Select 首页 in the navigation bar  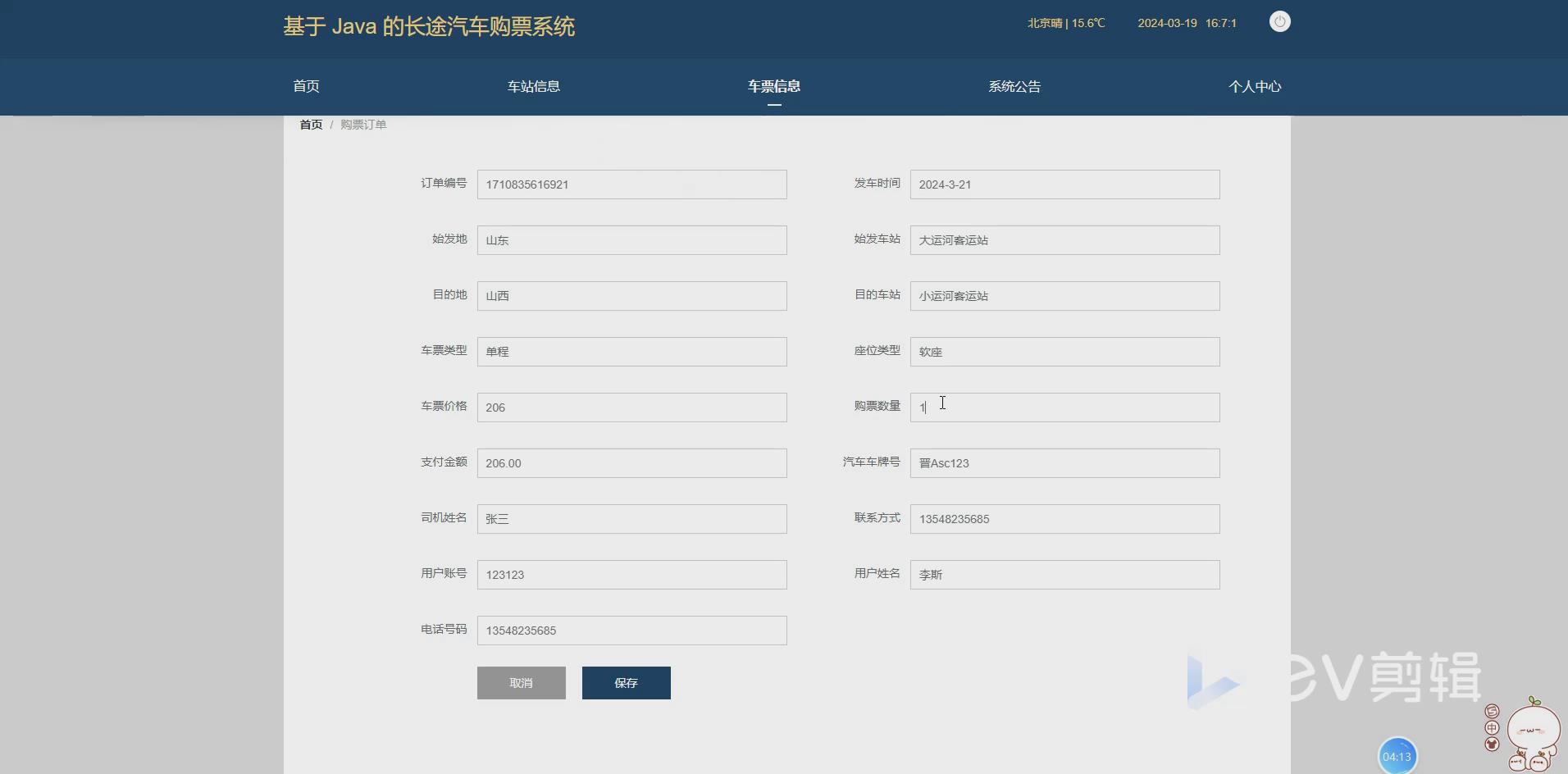pyautogui.click(x=306, y=86)
